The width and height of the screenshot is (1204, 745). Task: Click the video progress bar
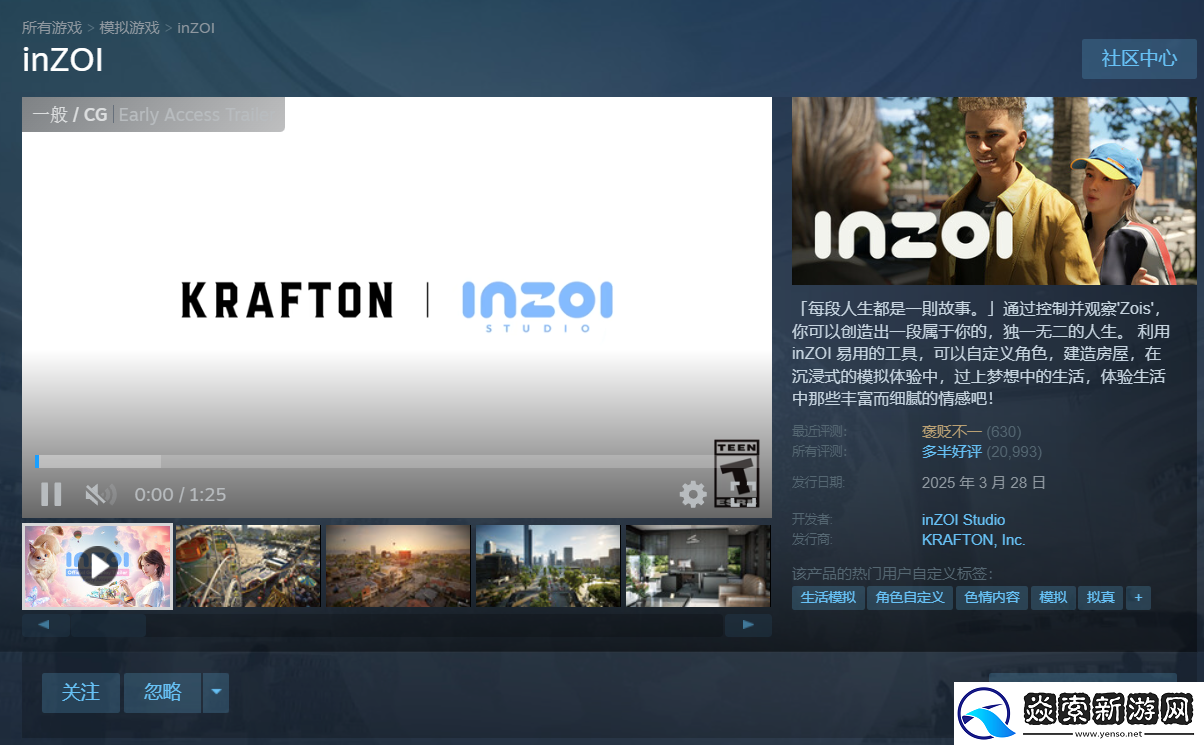click(x=372, y=461)
